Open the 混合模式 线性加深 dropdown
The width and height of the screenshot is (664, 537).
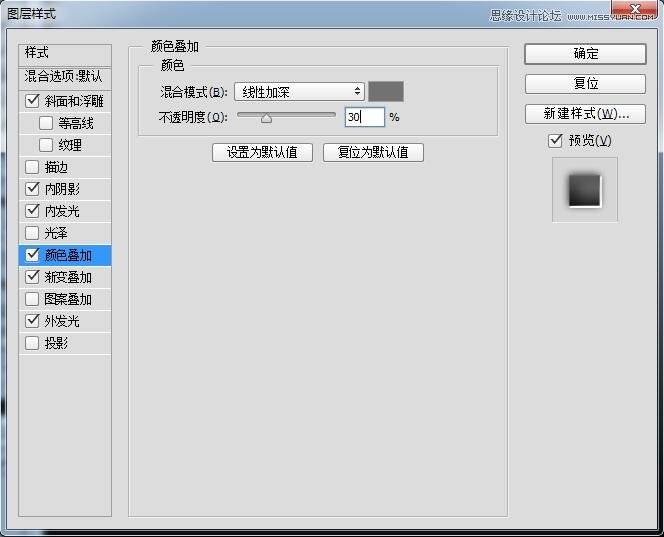299,91
